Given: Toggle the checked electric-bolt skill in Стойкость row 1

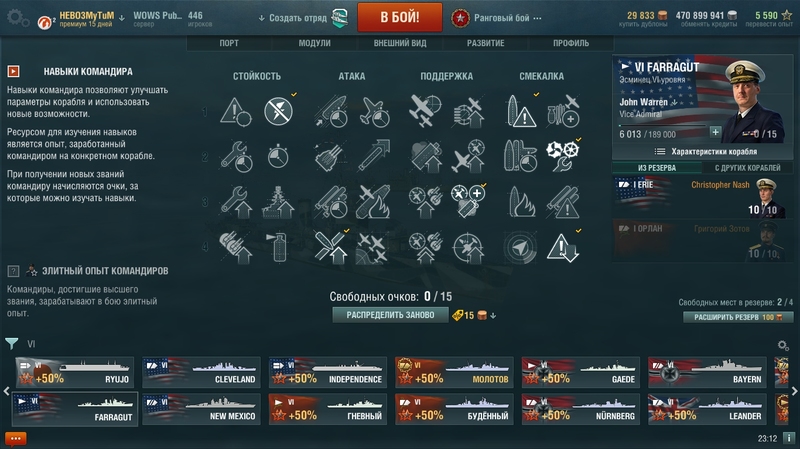Looking at the screenshot, I should click(x=279, y=111).
